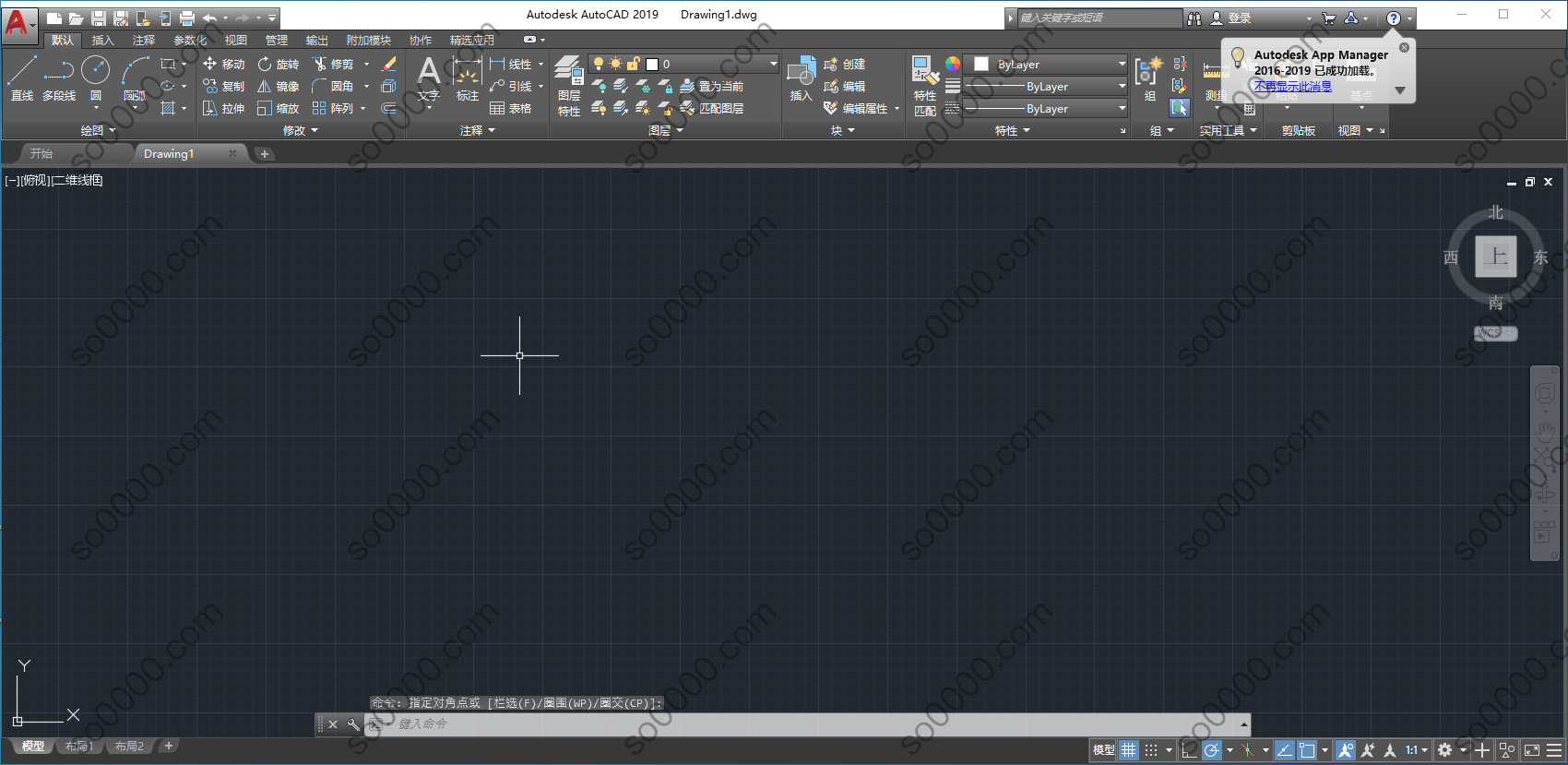Open the 图层特性 (Layer Properties) manager
1568x765 pixels.
pos(568,86)
